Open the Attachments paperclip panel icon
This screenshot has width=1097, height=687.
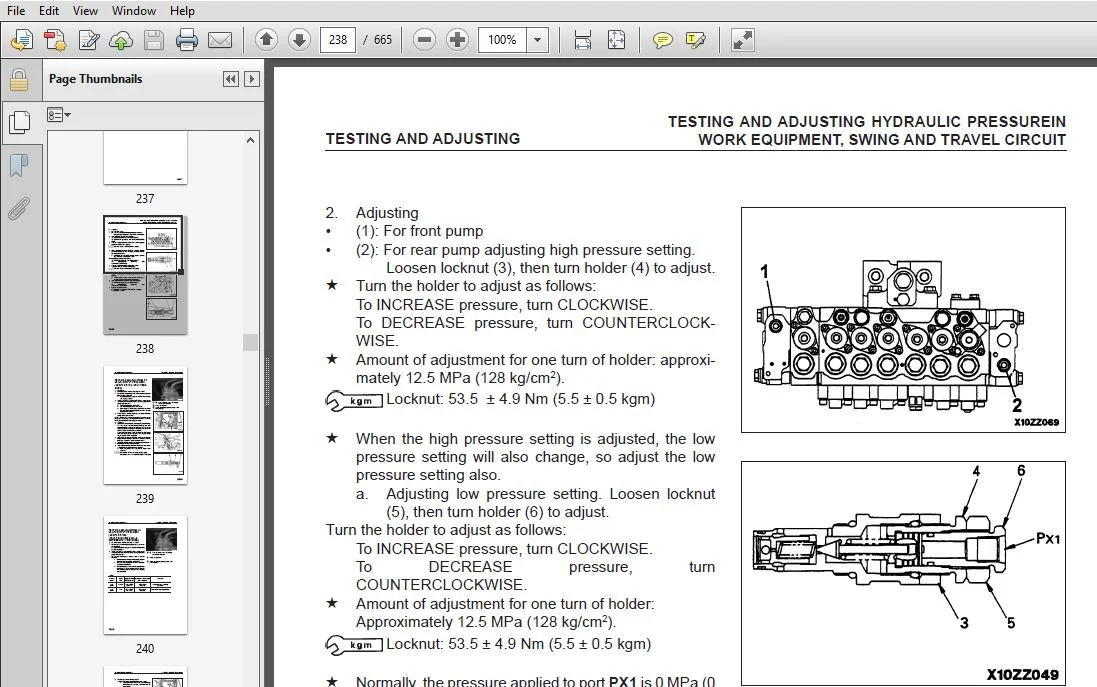19,208
